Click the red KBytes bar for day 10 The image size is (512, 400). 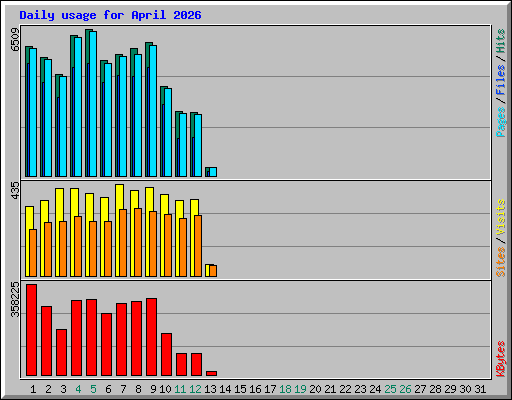(x=166, y=354)
